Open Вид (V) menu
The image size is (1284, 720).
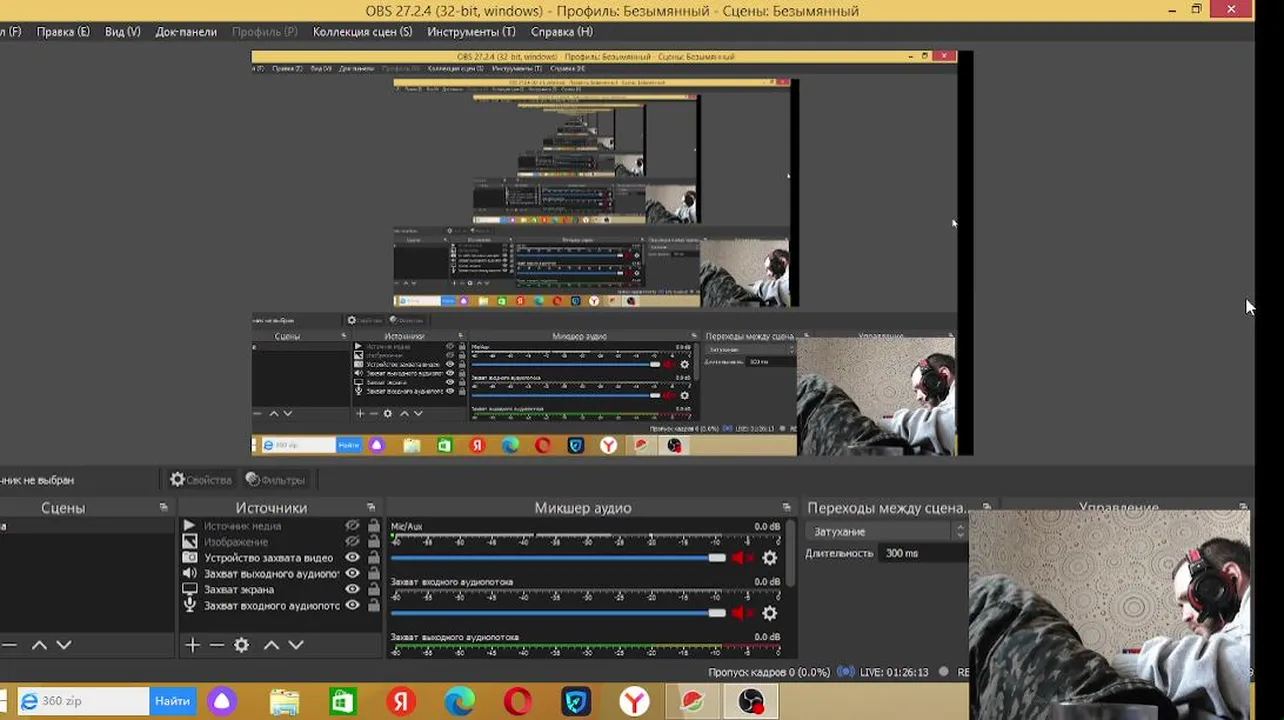coord(123,32)
